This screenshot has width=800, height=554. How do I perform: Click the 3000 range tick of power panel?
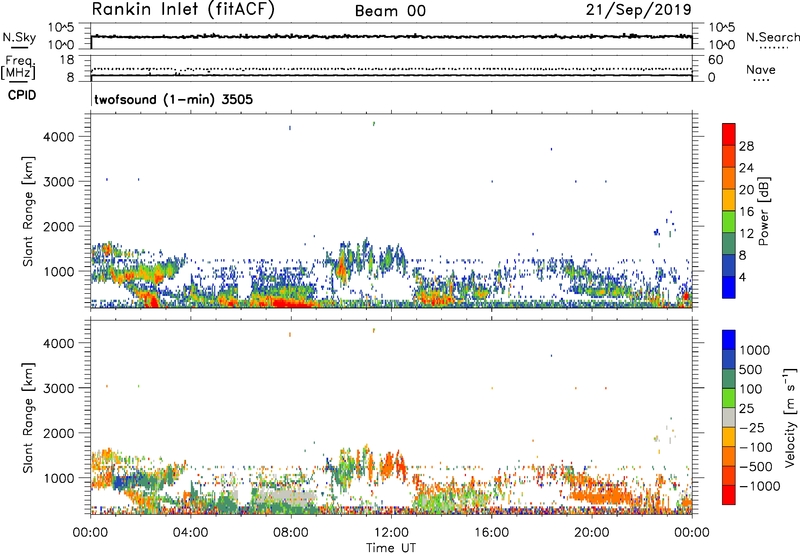[x=58, y=182]
